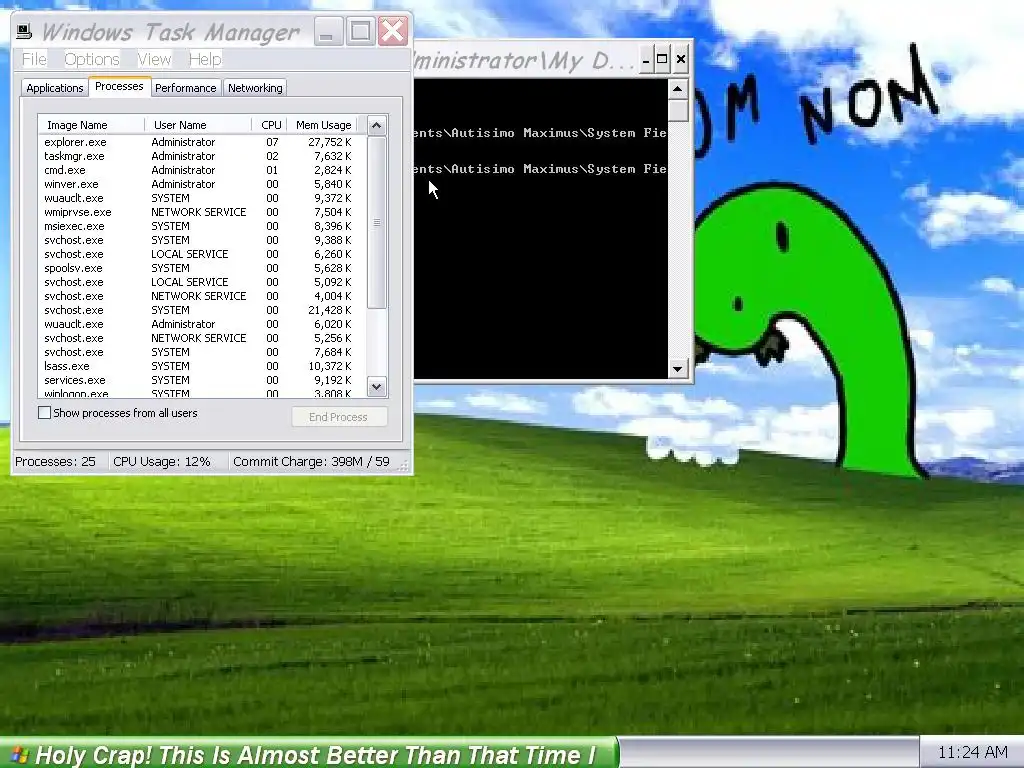Click the 11:24 AM taskbar clock
This screenshot has width=1024, height=768.
point(972,753)
